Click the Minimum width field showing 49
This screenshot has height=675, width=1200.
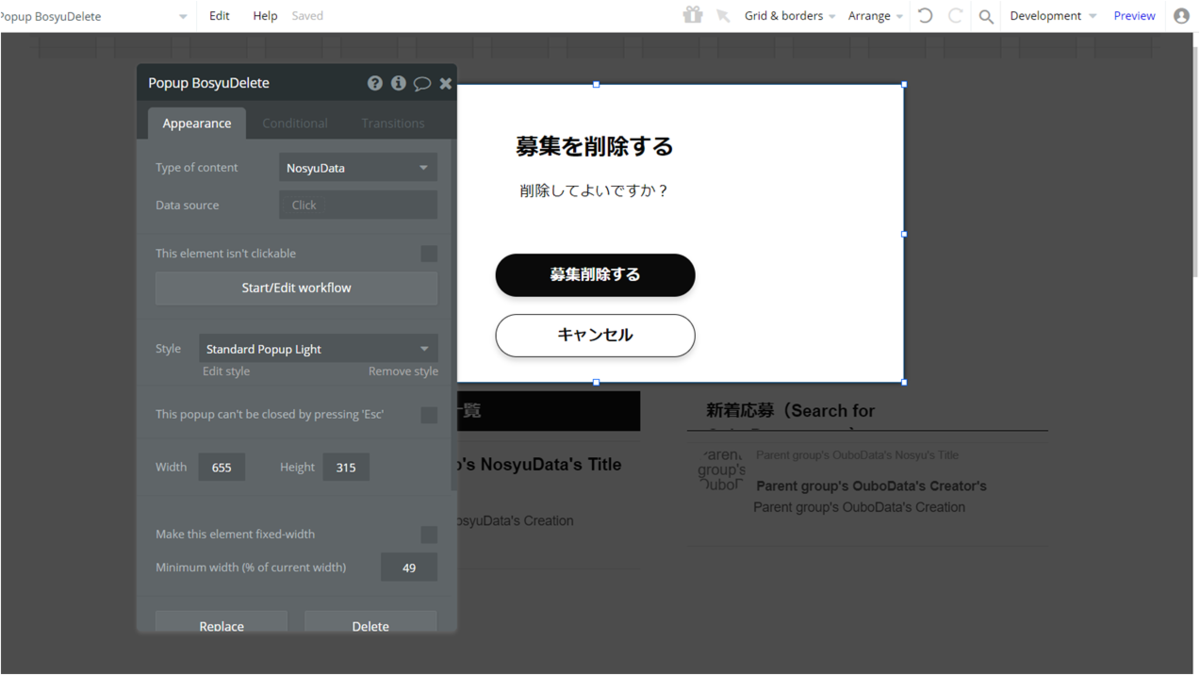tap(409, 567)
